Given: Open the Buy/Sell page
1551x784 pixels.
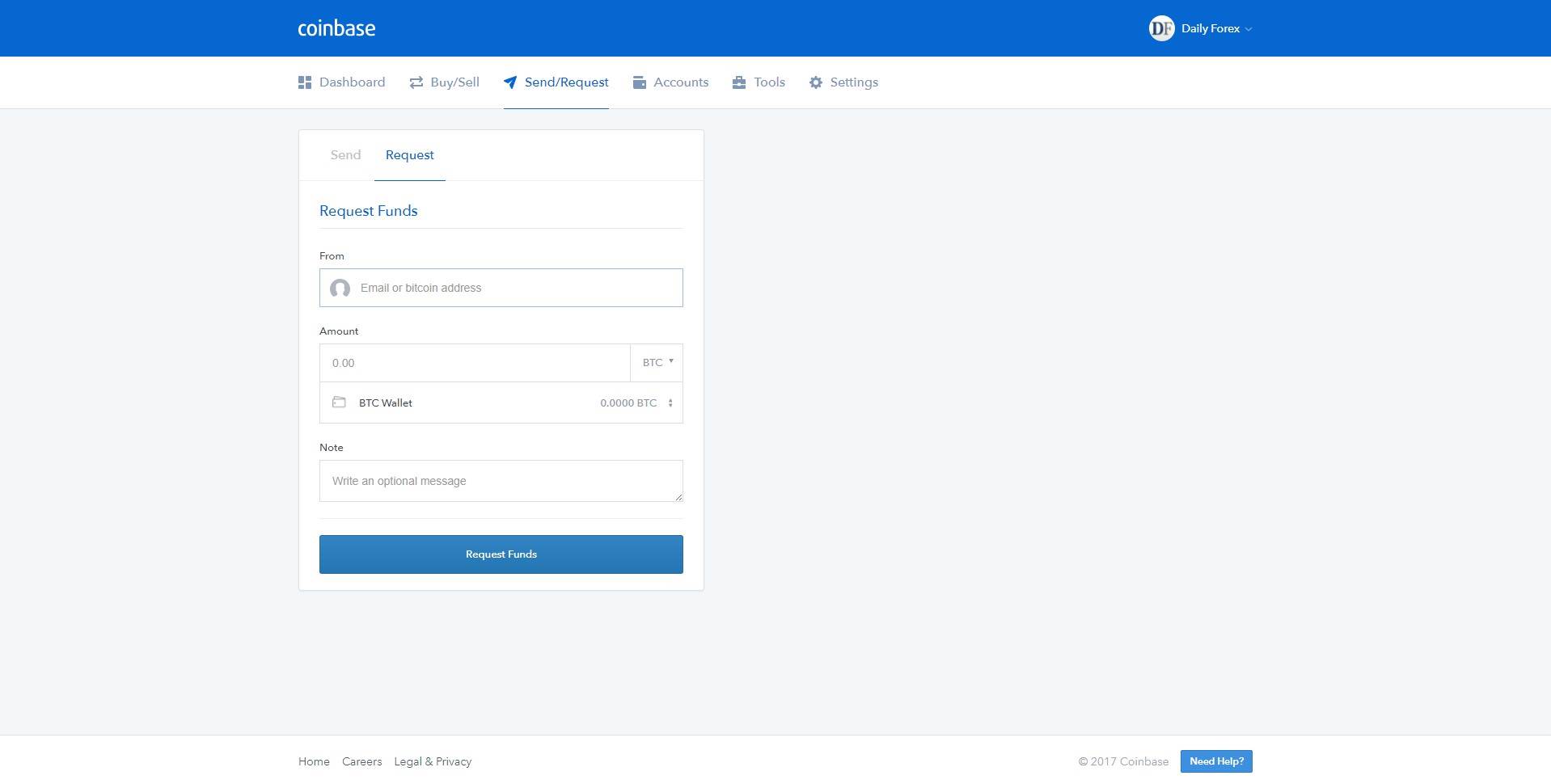Looking at the screenshot, I should [x=445, y=82].
